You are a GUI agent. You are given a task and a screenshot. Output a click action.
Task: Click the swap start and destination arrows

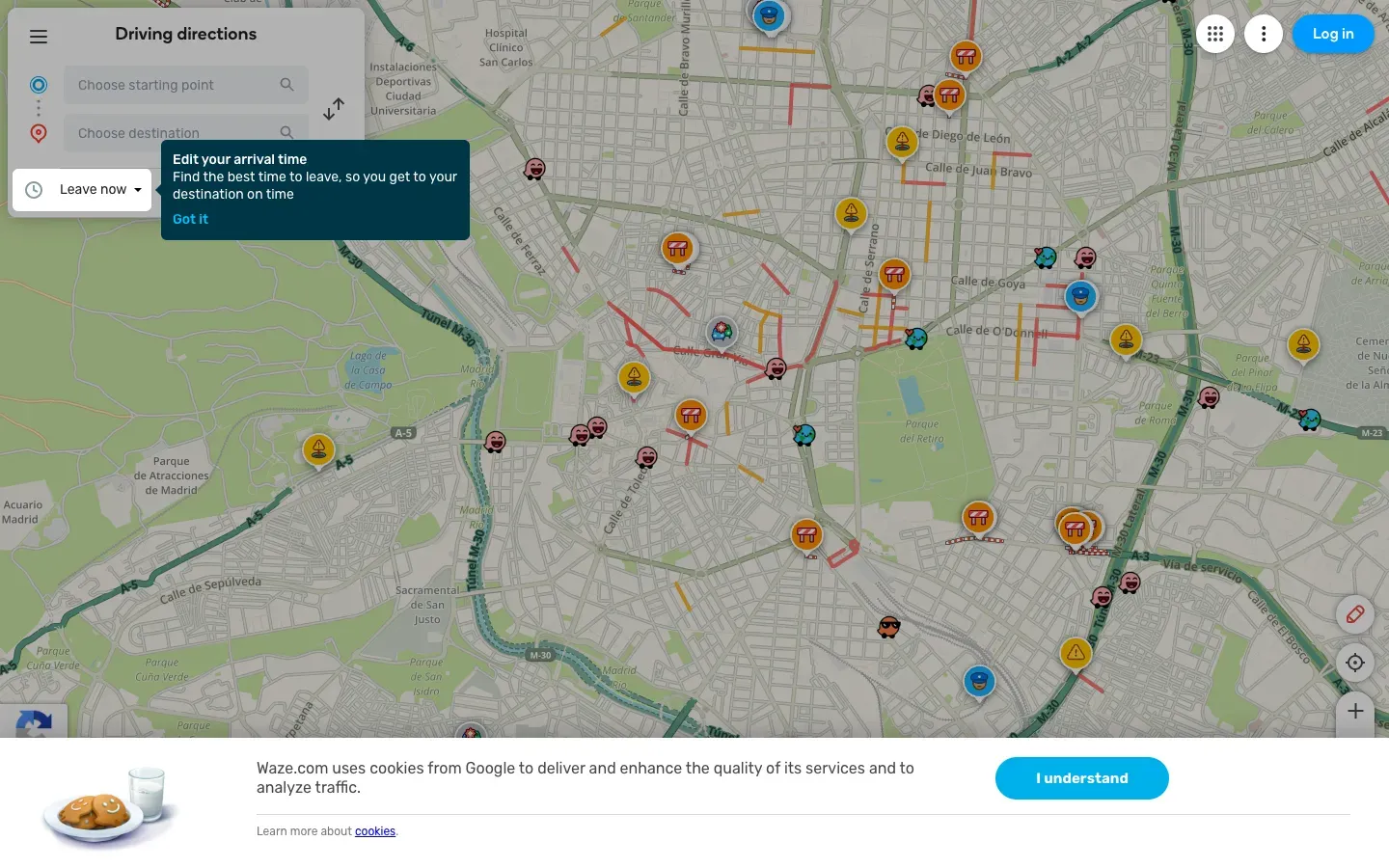pos(333,109)
